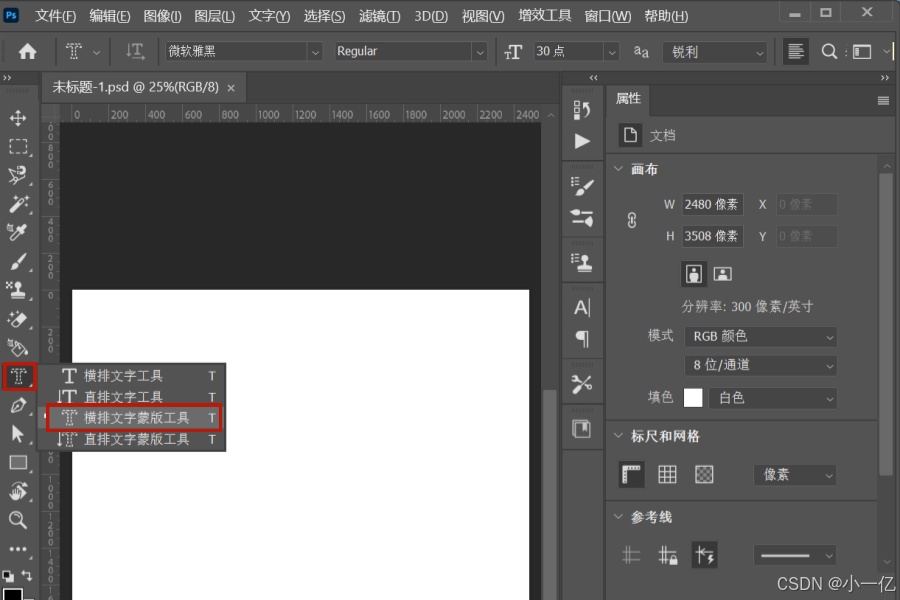This screenshot has height=600, width=900.
Task: Open the anti-aliasing dropdown 锐利
Action: [715, 52]
